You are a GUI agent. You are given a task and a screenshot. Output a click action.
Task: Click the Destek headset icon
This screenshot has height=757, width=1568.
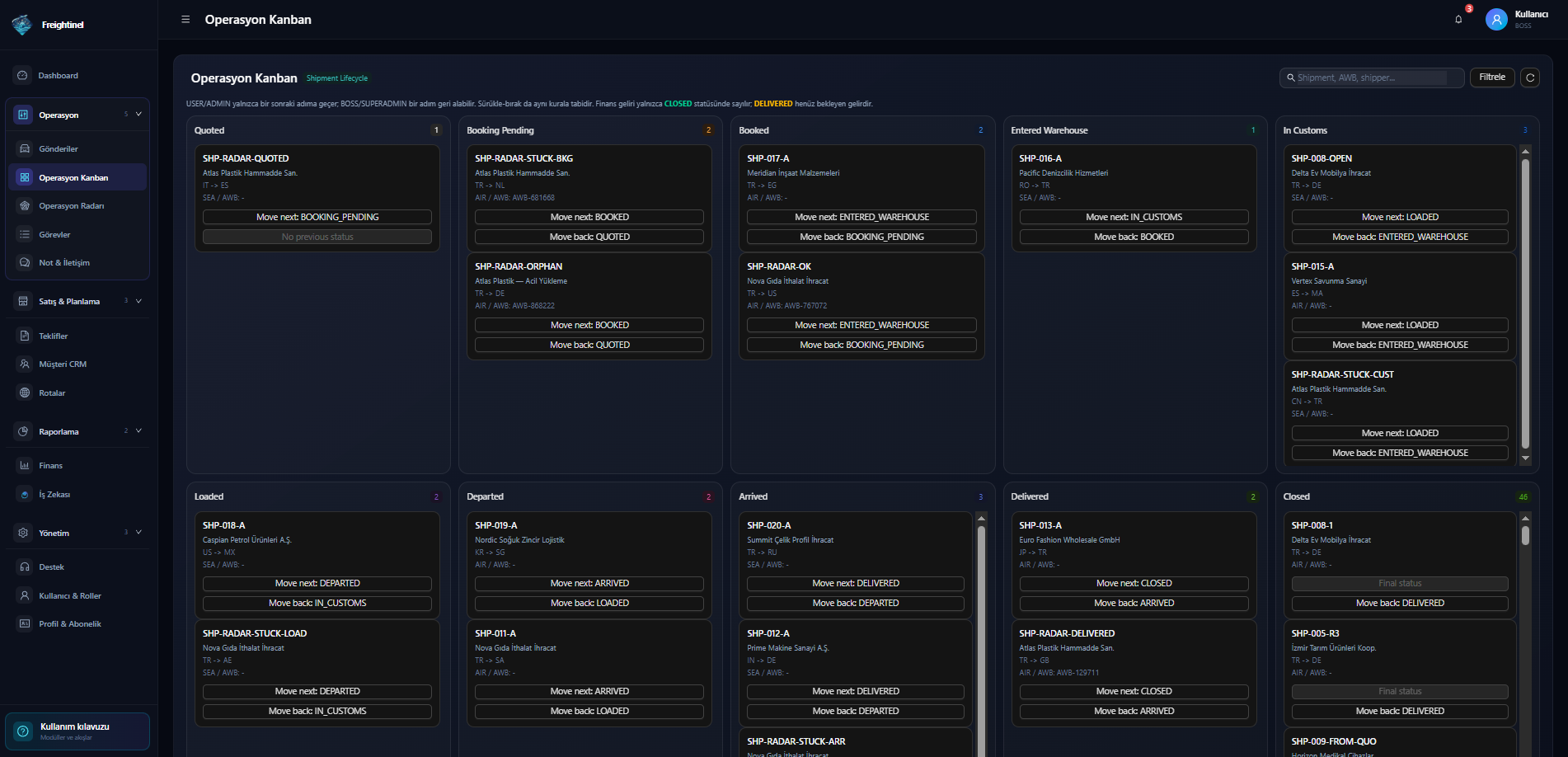tap(25, 567)
